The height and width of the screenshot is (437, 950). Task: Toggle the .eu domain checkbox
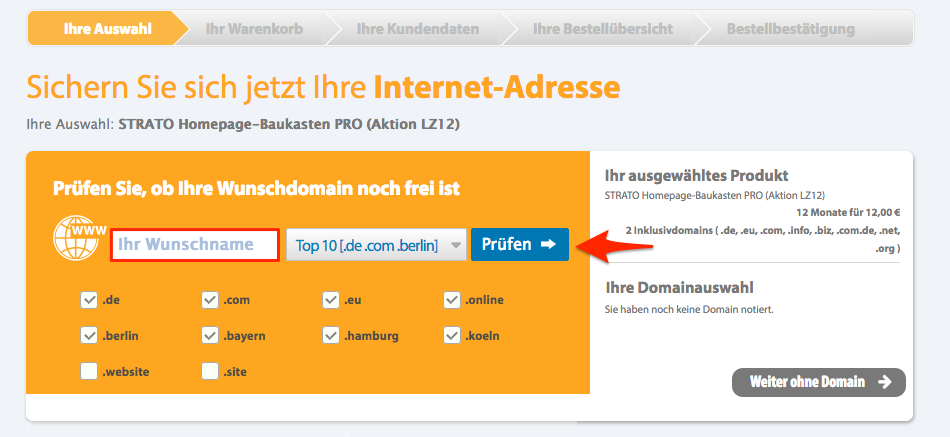tap(331, 299)
